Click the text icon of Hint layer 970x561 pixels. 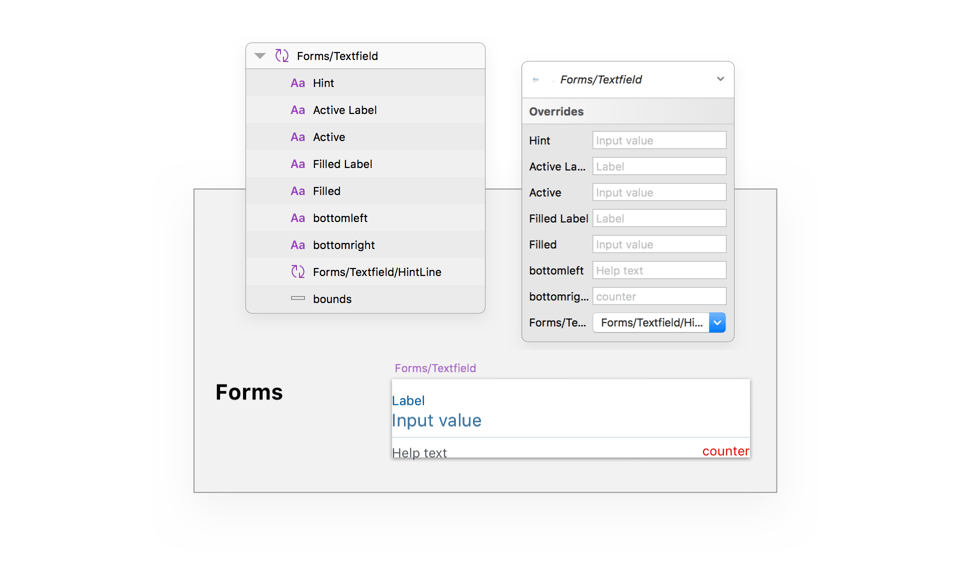click(298, 83)
